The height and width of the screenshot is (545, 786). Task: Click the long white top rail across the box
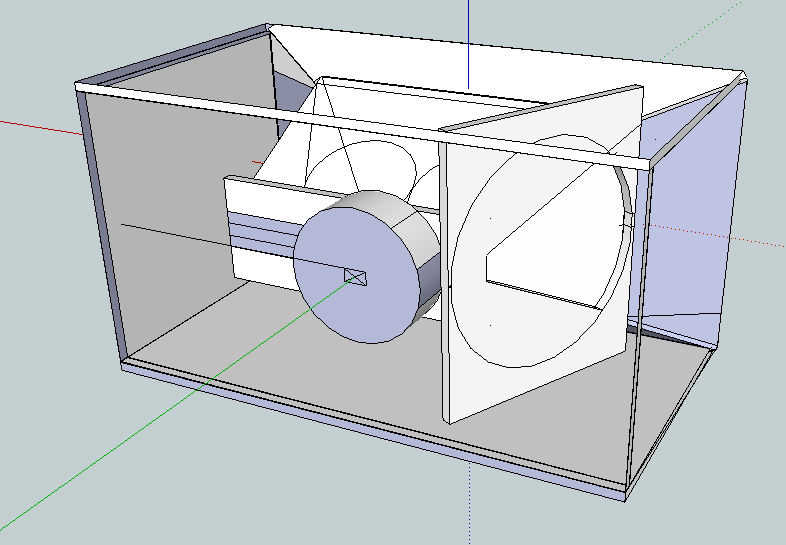(x=363, y=125)
